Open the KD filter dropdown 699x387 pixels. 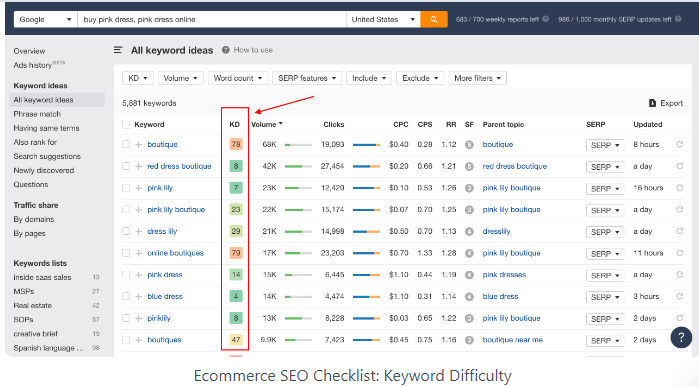tap(138, 78)
